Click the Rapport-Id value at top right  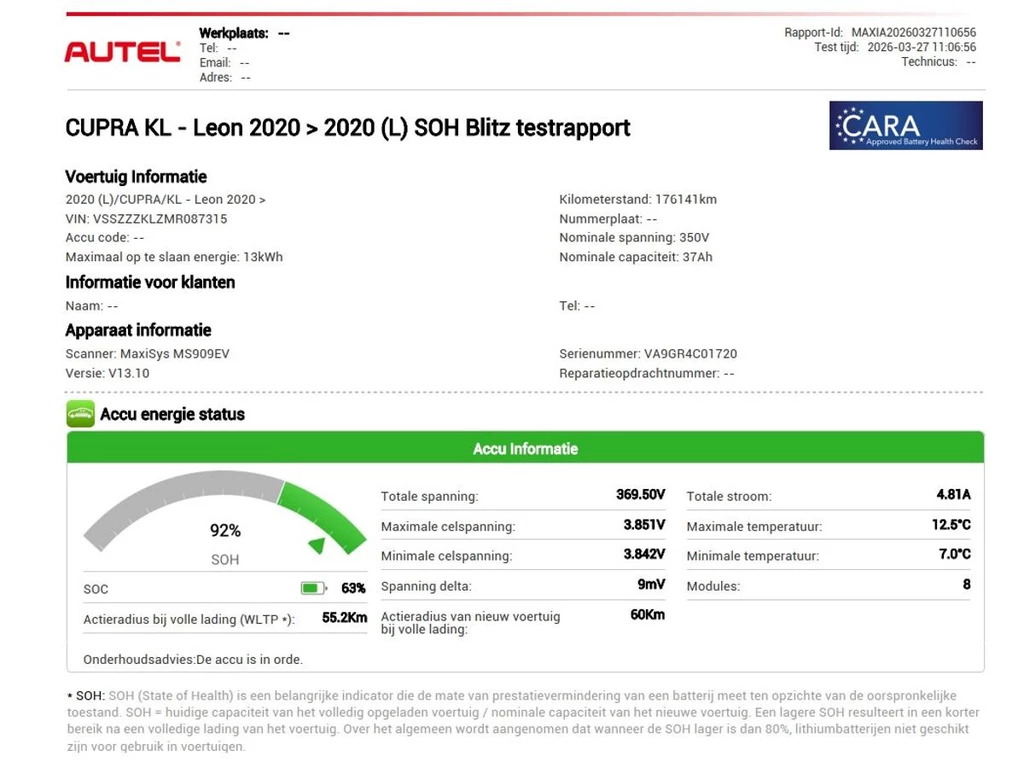(x=913, y=33)
